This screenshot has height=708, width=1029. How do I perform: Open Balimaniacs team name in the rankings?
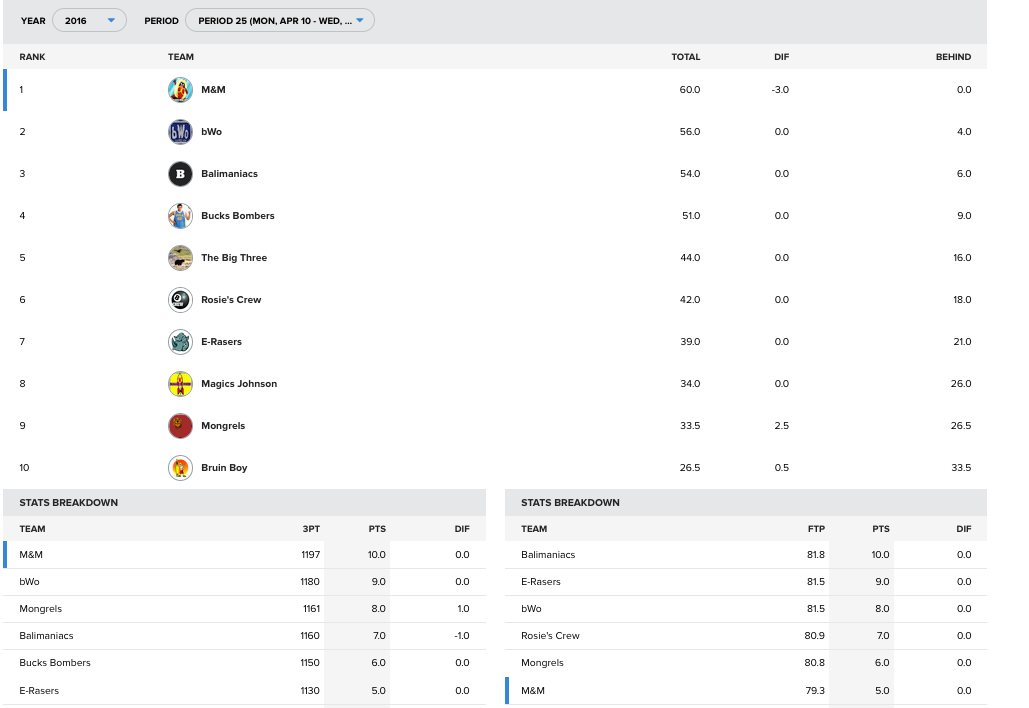[x=230, y=174]
